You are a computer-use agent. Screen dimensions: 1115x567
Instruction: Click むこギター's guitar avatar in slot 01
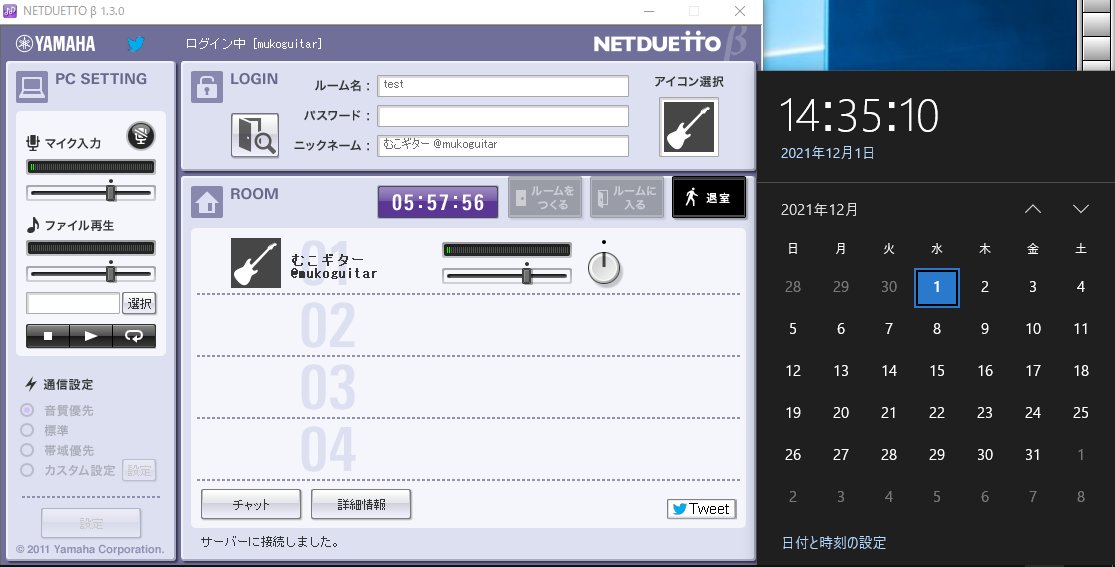coord(256,263)
